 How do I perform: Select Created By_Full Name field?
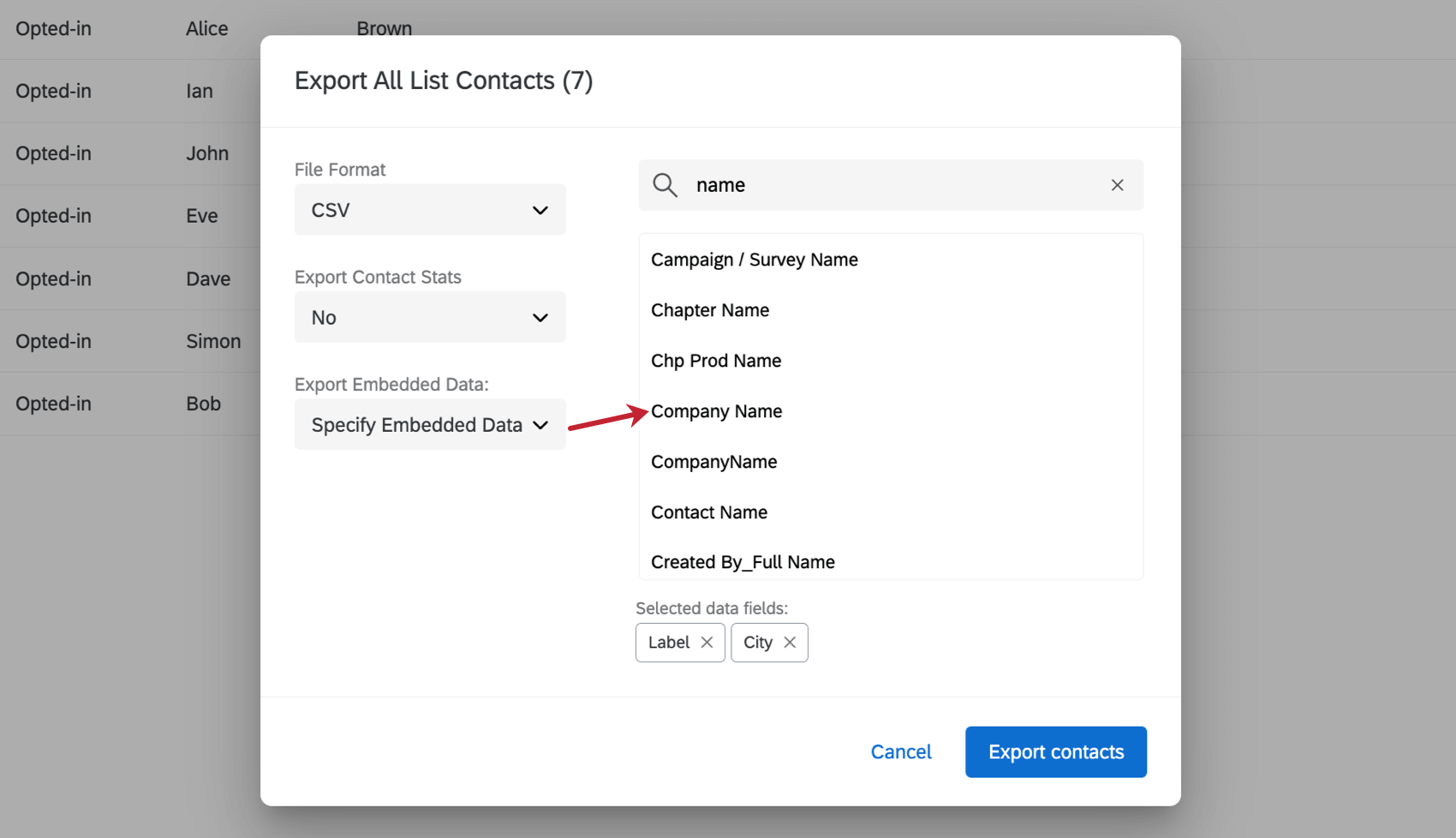743,561
